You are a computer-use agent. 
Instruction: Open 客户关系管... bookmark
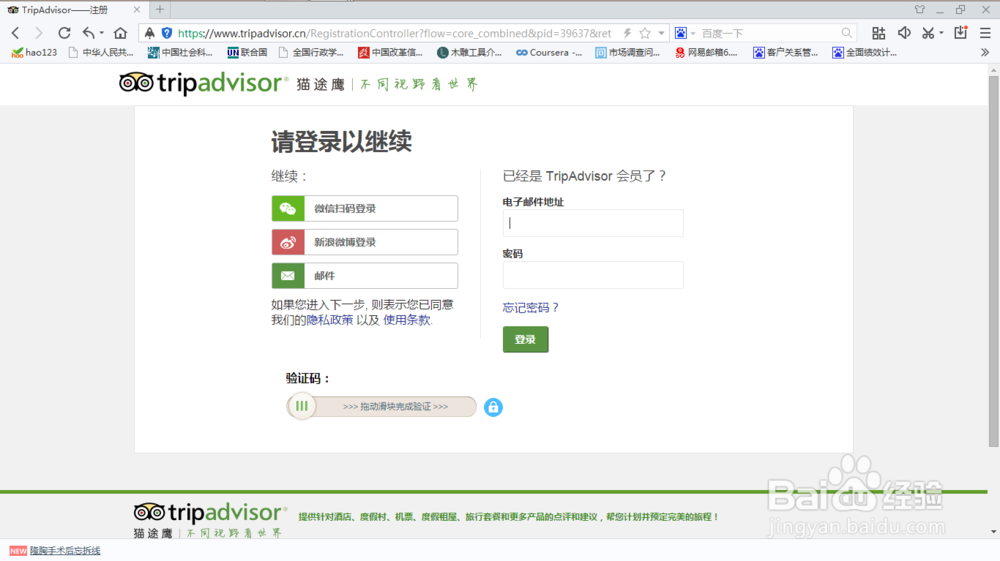pos(786,52)
